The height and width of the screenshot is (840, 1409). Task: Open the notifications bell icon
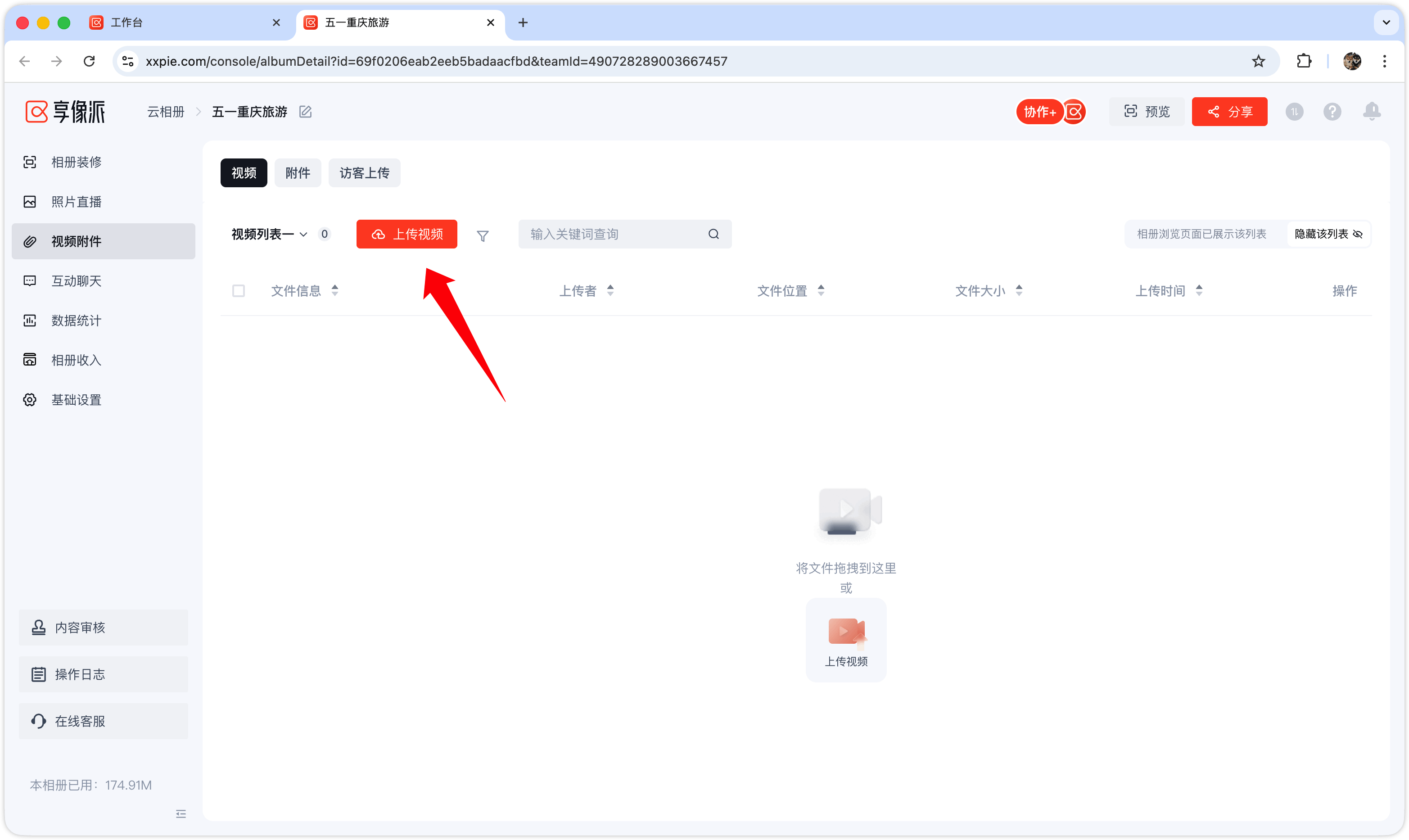point(1371,112)
